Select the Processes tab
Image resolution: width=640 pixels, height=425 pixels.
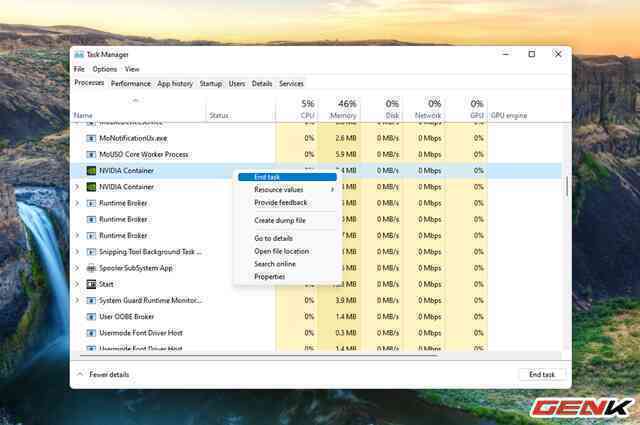tap(89, 83)
